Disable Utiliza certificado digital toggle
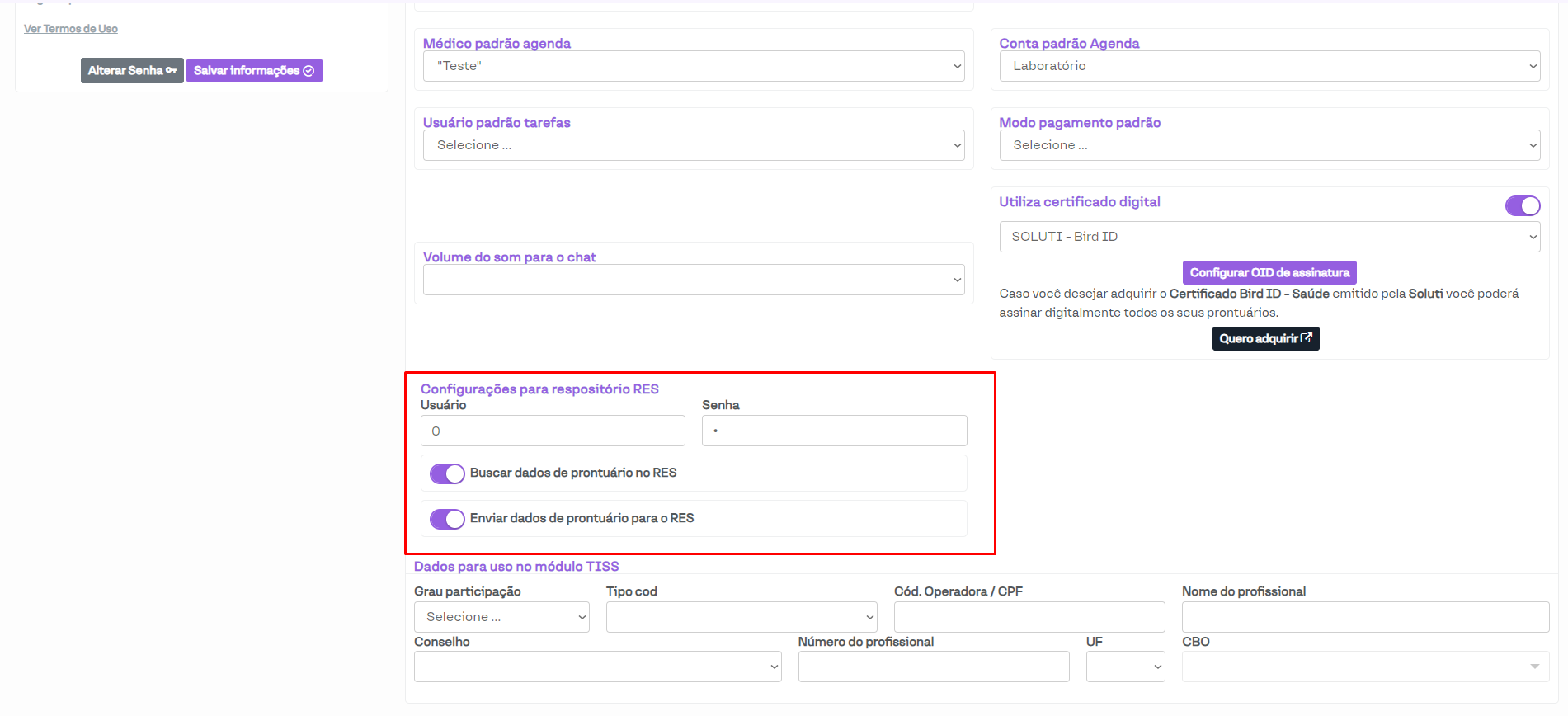1568x716 pixels. [1522, 206]
